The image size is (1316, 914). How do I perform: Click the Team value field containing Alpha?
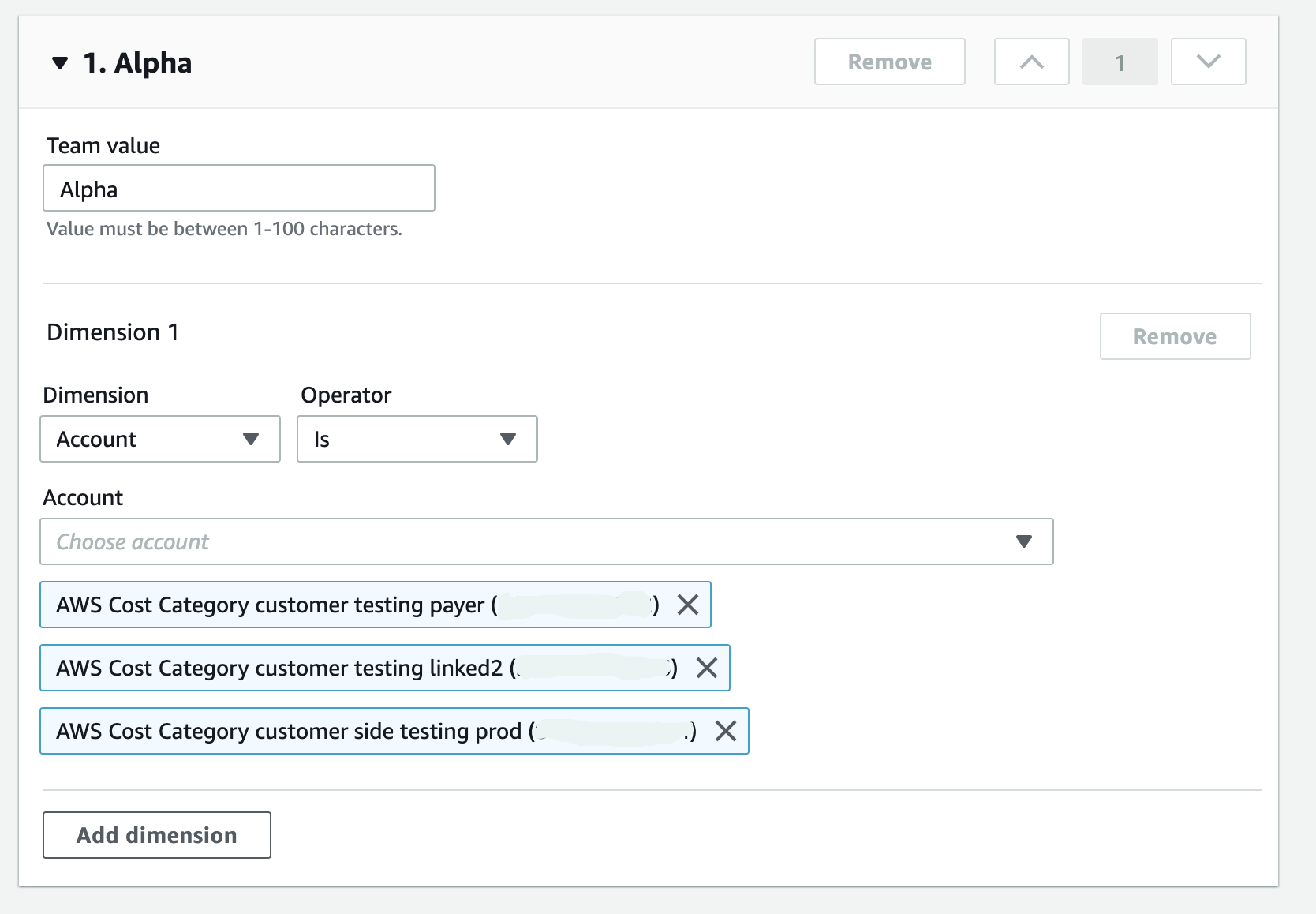pyautogui.click(x=238, y=188)
